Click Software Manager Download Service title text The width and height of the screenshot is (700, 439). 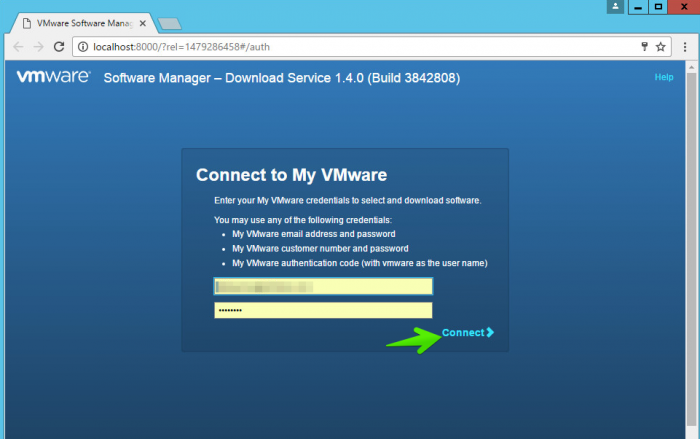click(x=282, y=78)
